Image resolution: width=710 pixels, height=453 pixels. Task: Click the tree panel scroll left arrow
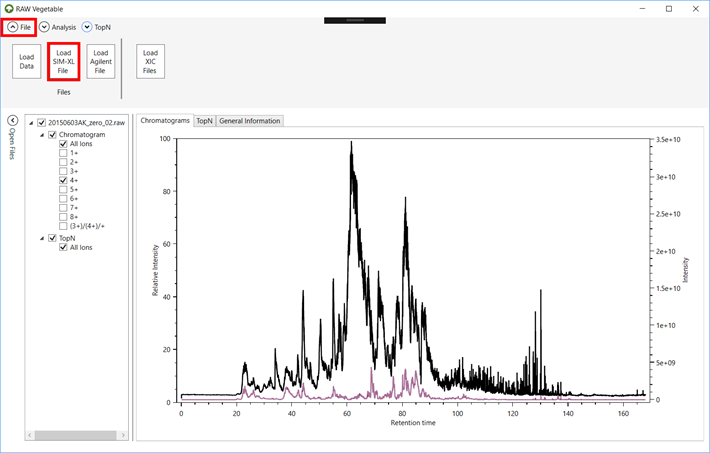30,435
